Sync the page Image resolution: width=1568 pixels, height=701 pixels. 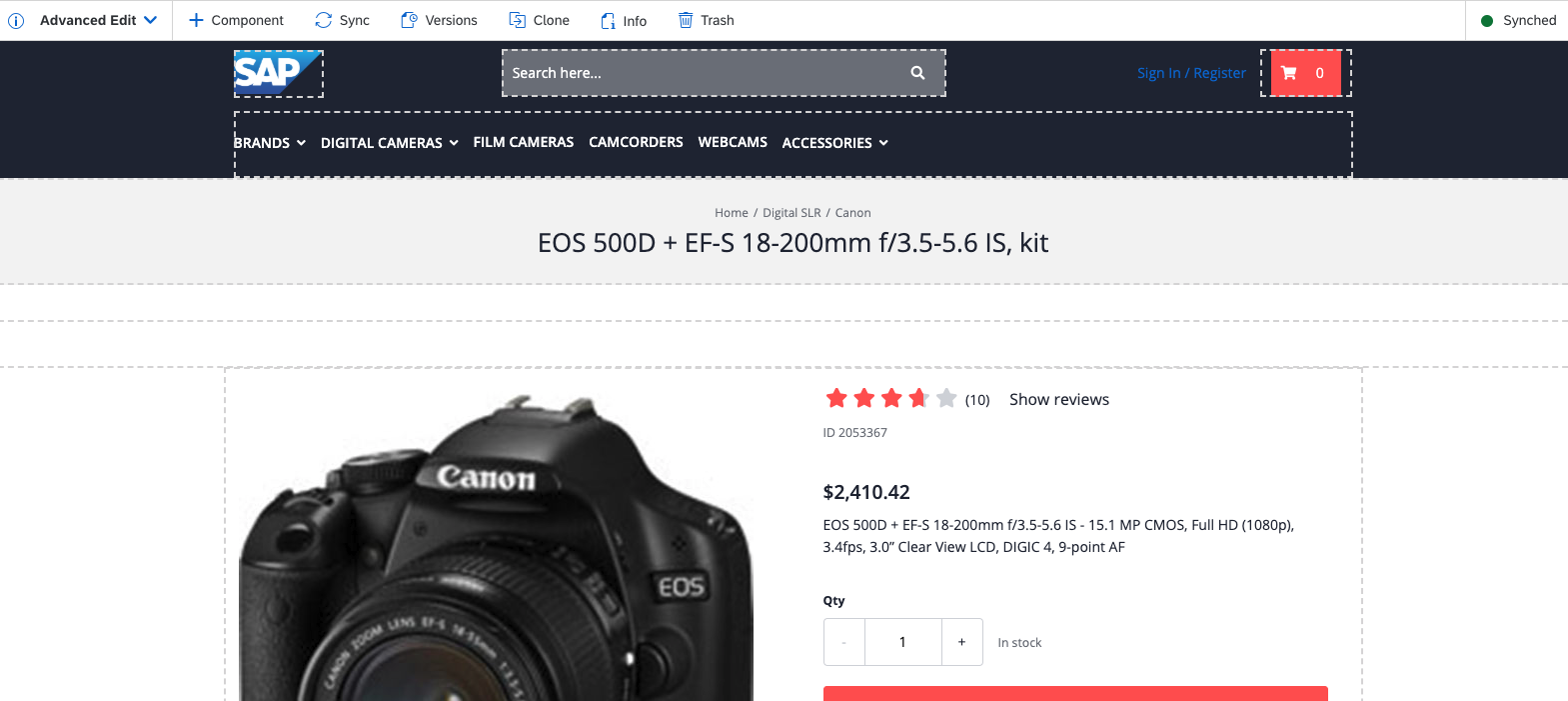(x=342, y=20)
